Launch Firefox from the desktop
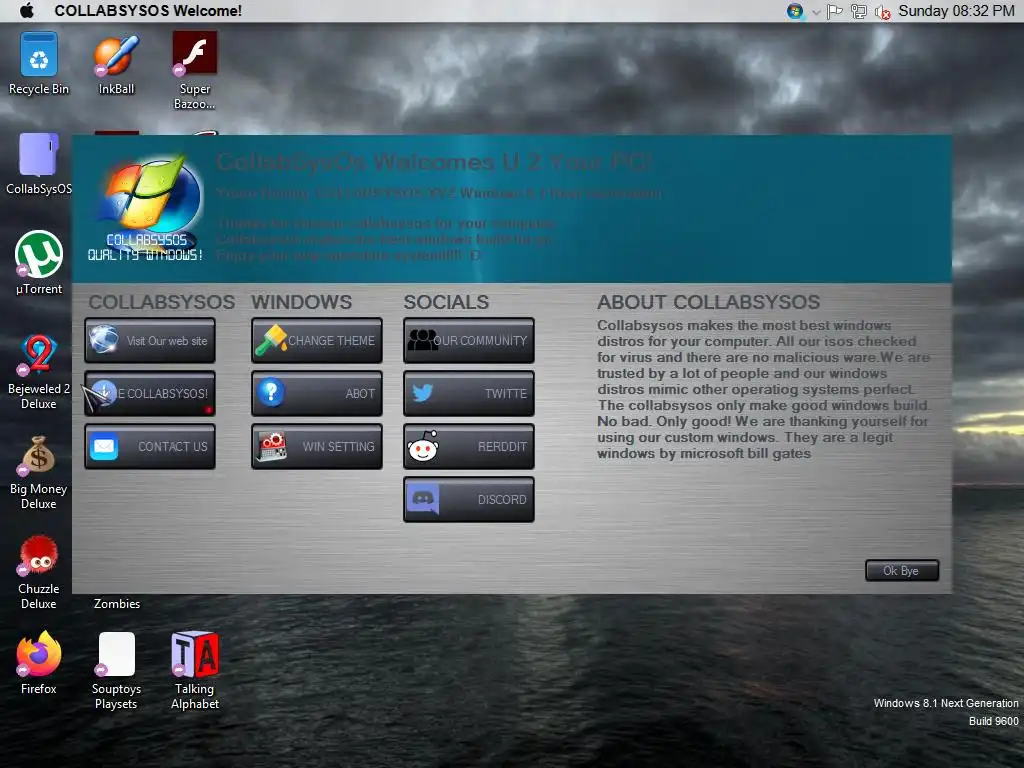 39,662
